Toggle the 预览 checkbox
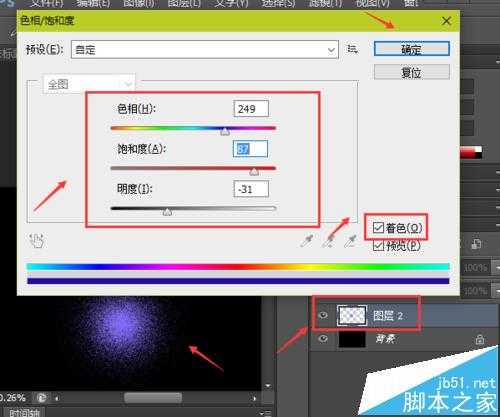The height and width of the screenshot is (417, 500). (x=378, y=246)
